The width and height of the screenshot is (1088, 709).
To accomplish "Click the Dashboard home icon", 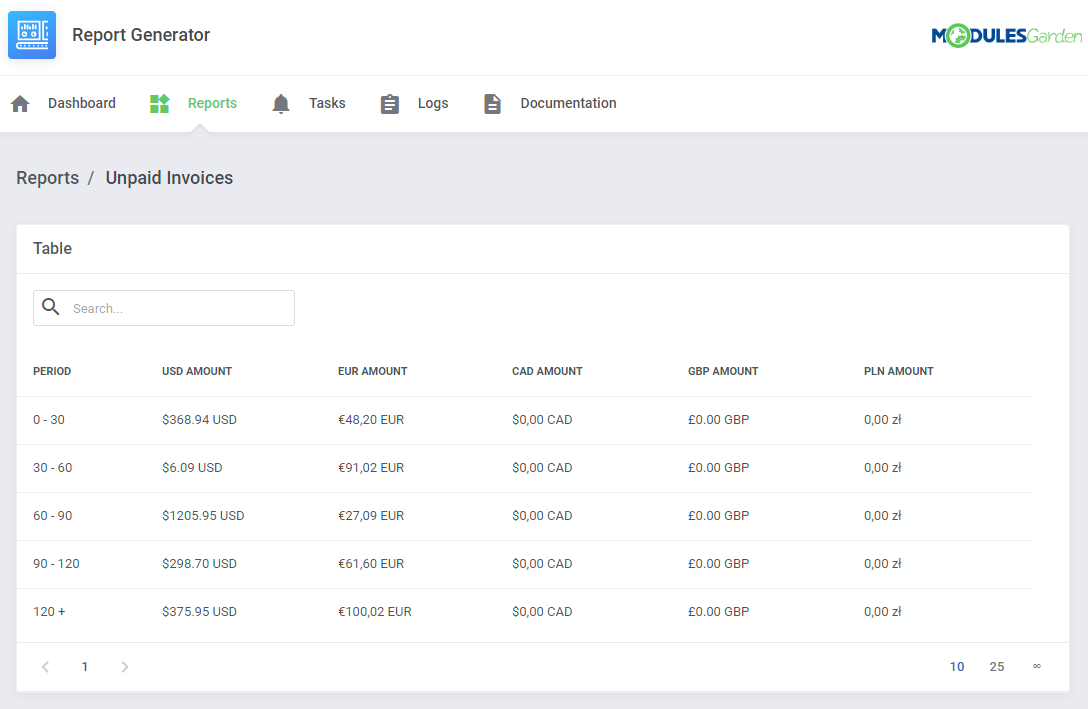I will pyautogui.click(x=20, y=104).
